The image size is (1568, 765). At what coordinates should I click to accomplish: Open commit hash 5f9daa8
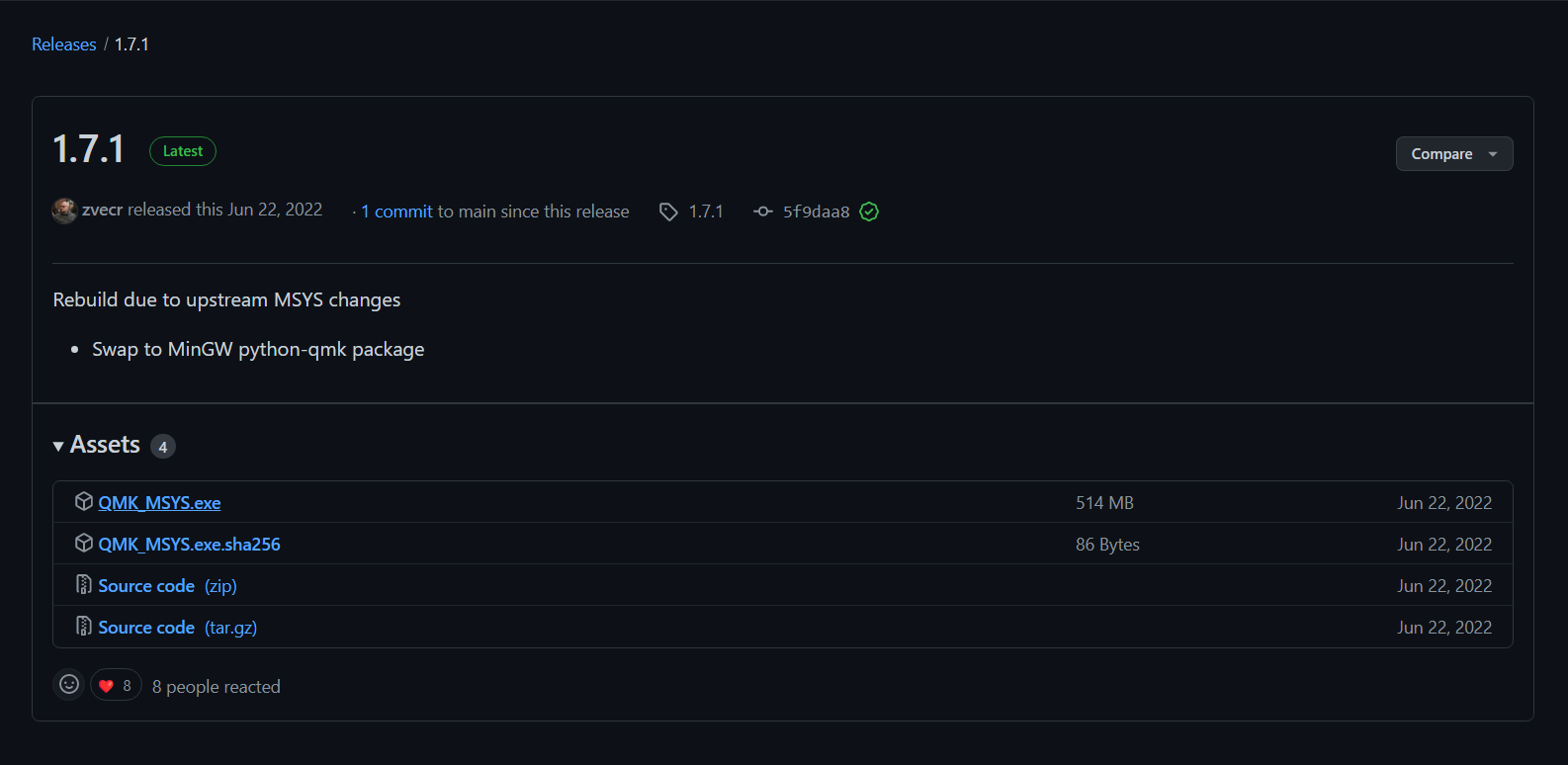[x=816, y=212]
